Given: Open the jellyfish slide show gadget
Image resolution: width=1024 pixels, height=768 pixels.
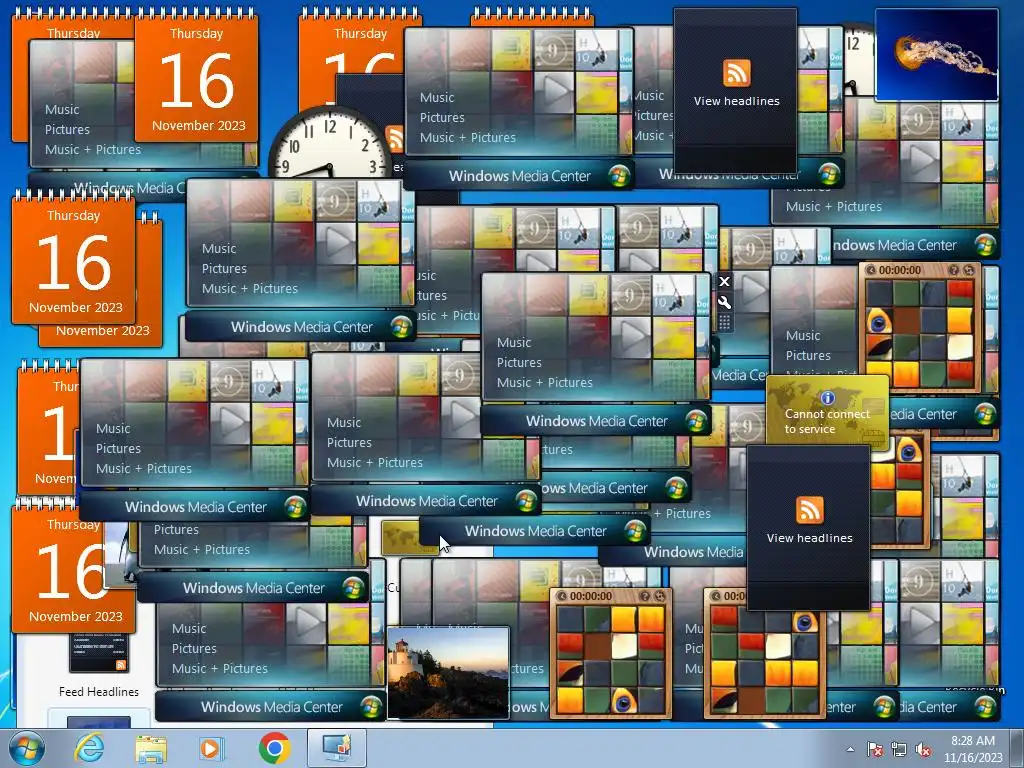Looking at the screenshot, I should (x=936, y=55).
